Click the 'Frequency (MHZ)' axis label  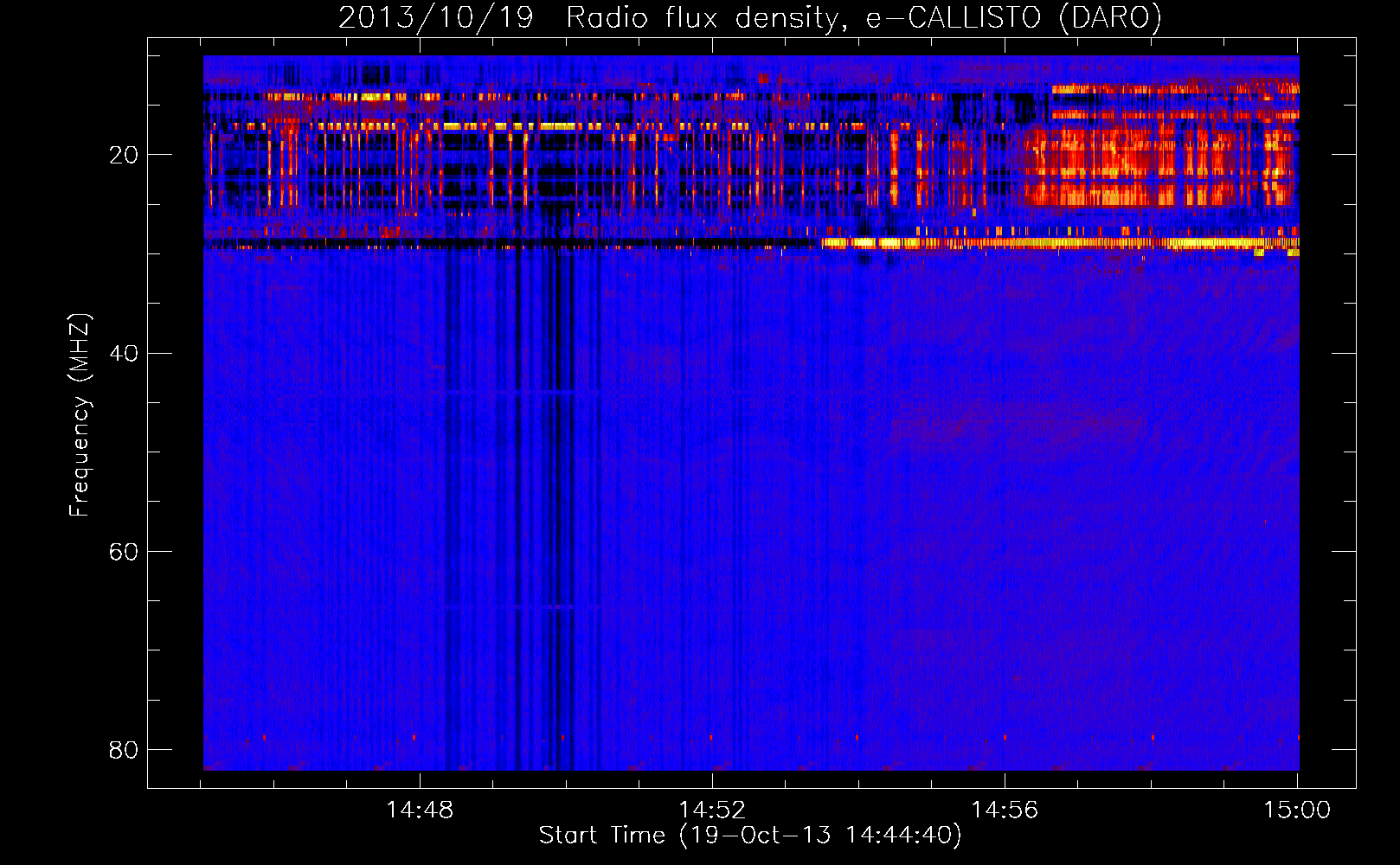click(80, 415)
